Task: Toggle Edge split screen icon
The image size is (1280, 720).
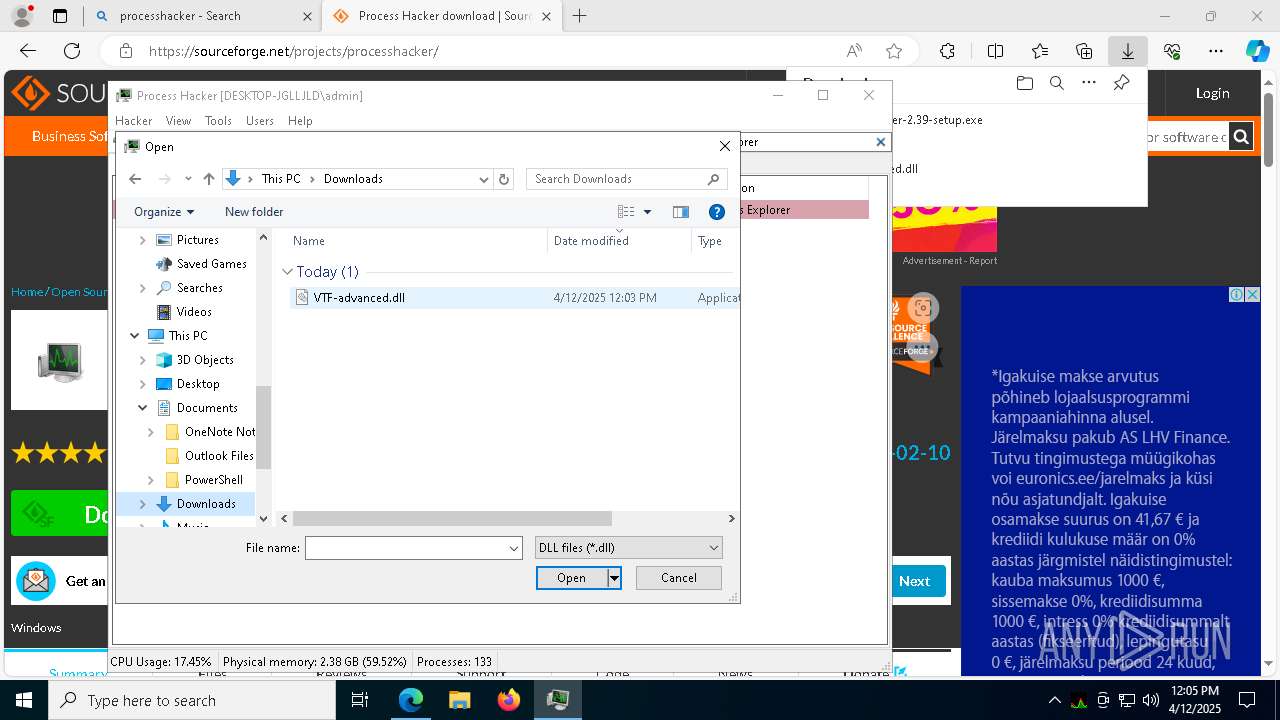Action: point(995,51)
